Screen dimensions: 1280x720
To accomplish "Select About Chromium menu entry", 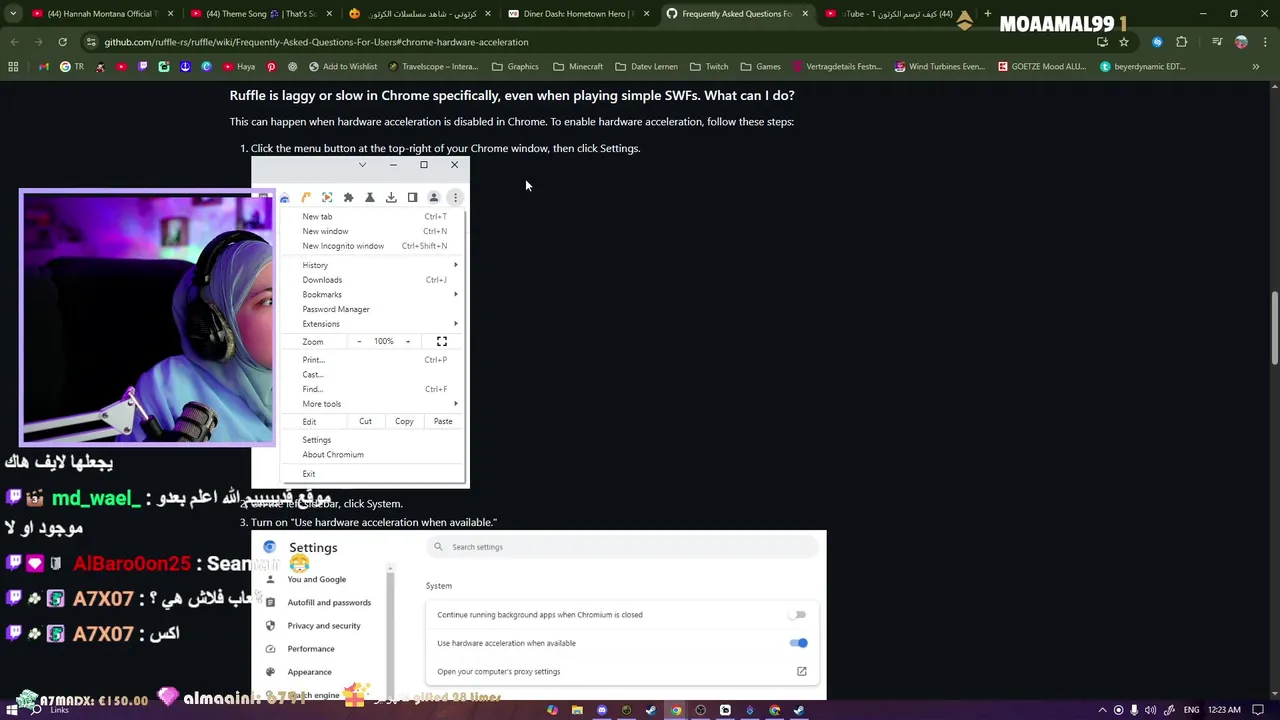I will click(333, 455).
